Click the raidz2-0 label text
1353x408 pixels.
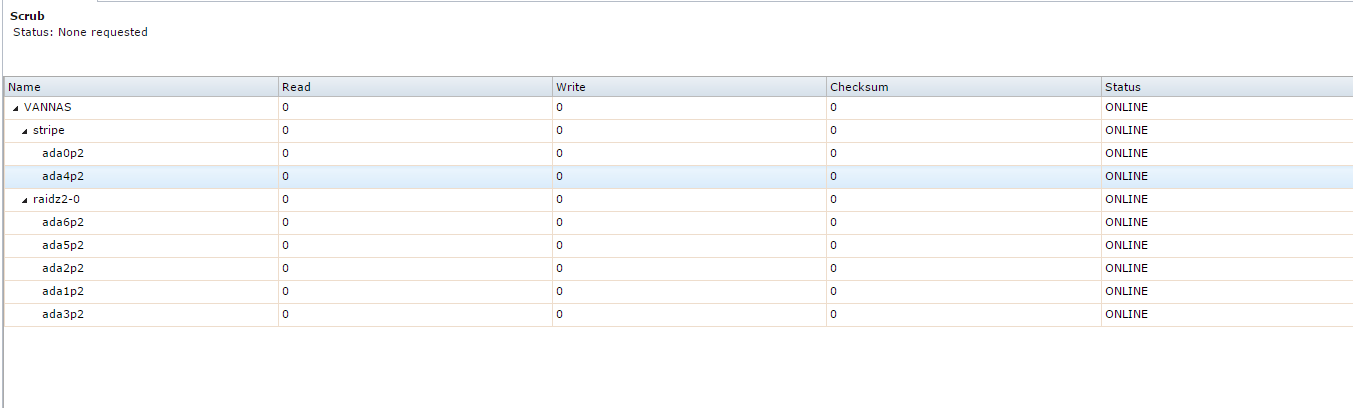(x=56, y=199)
